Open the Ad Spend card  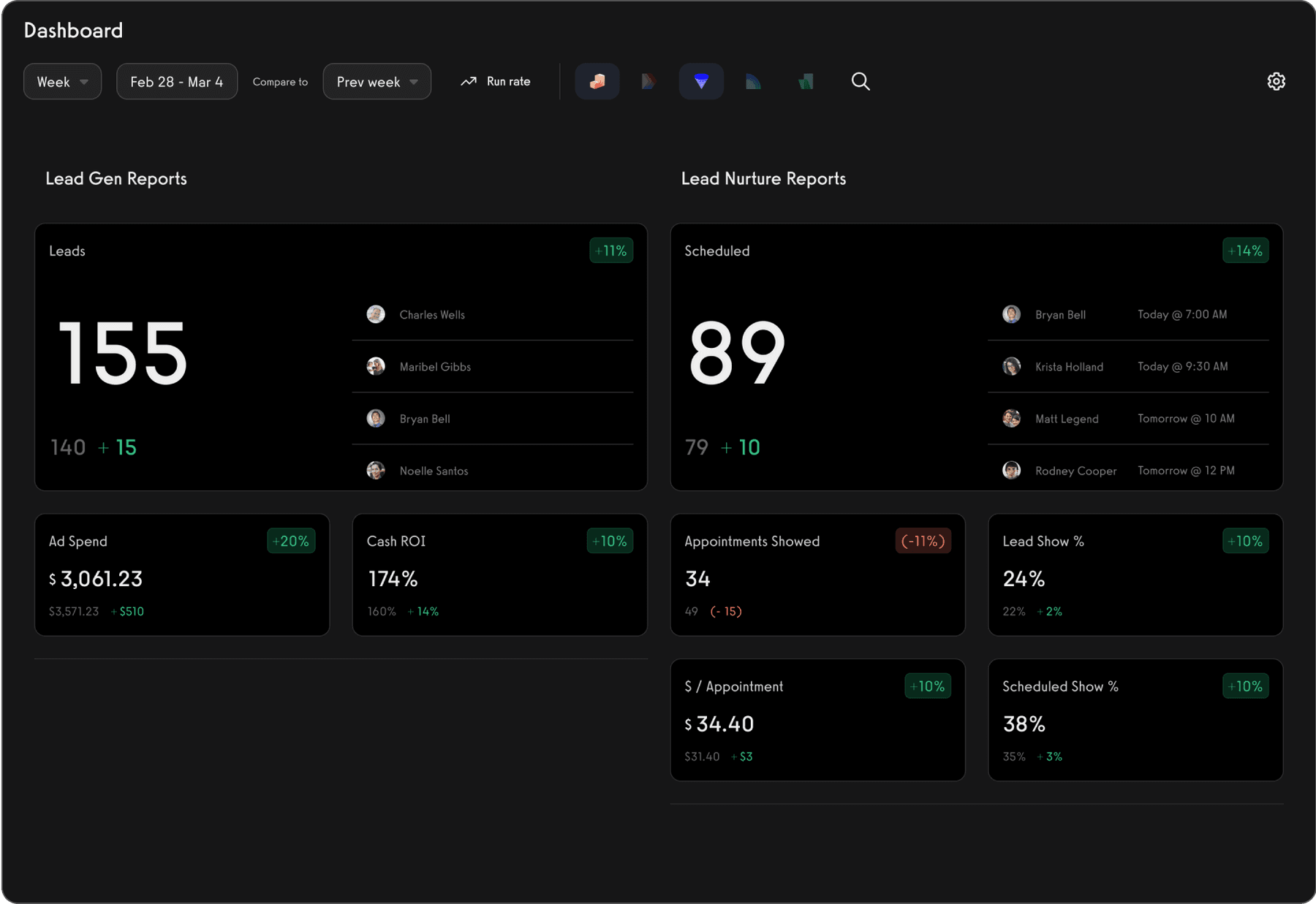pos(182,575)
